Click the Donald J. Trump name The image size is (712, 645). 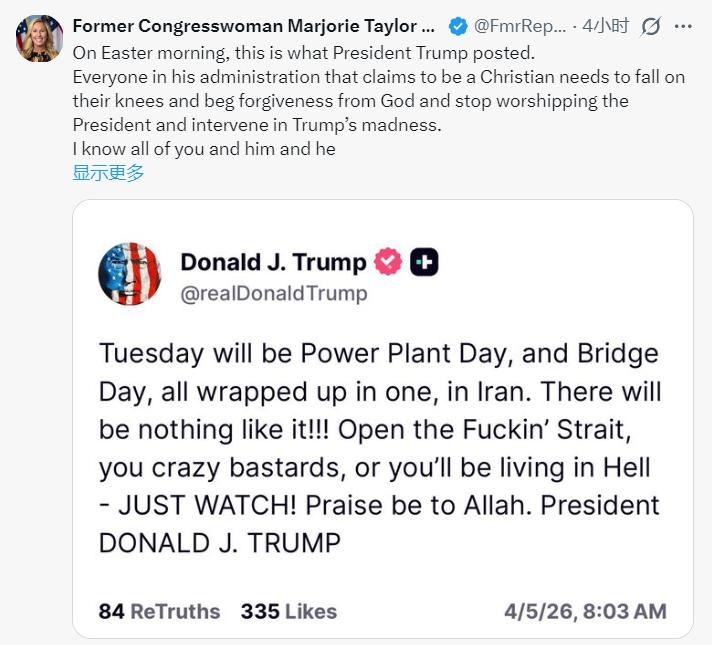[x=273, y=262]
